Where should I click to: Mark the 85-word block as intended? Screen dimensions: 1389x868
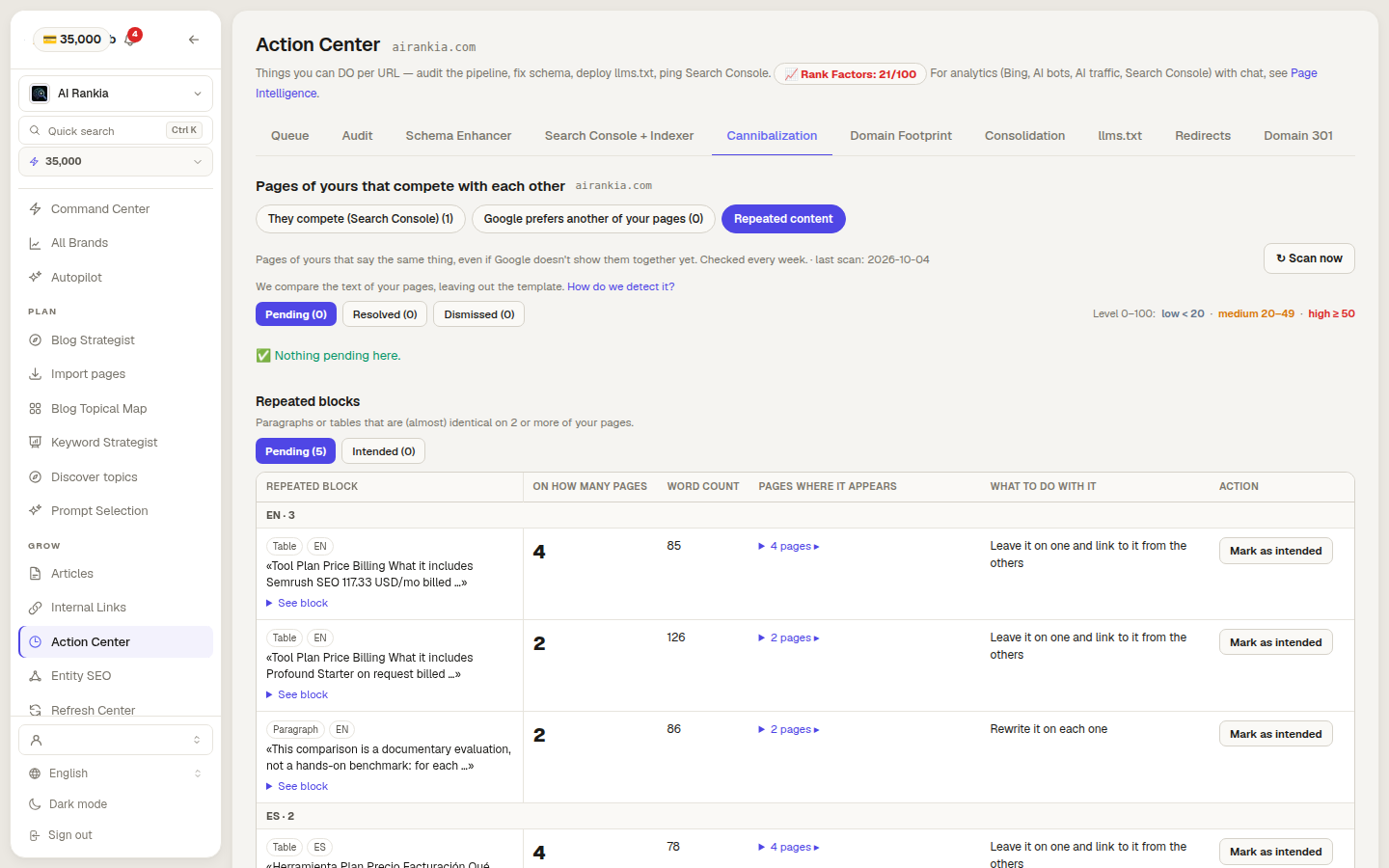(x=1275, y=551)
